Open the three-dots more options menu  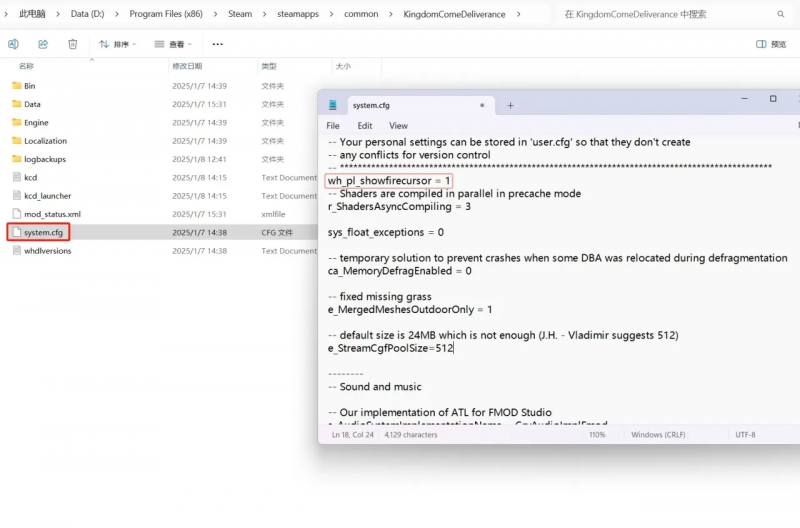coord(218,44)
